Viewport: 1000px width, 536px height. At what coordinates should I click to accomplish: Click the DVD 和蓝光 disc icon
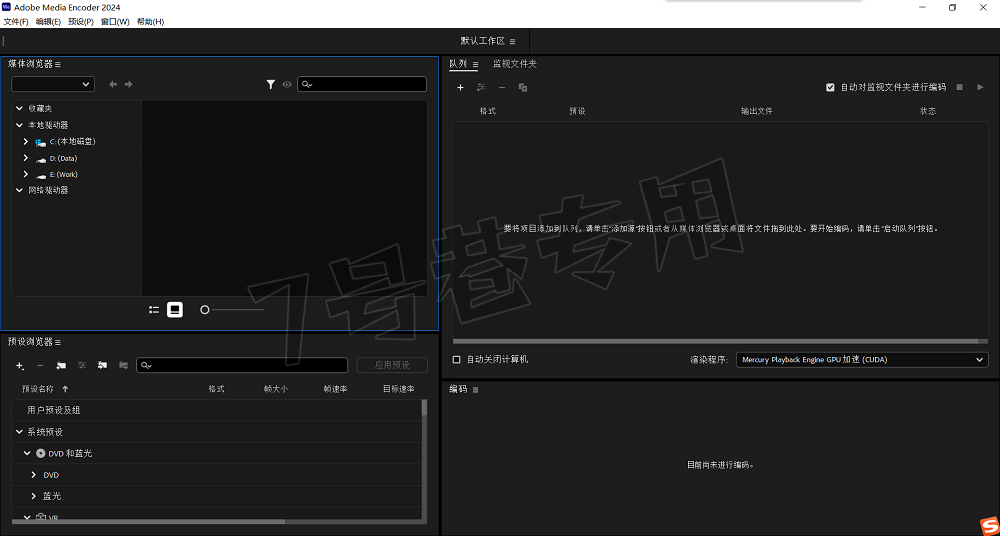coord(41,453)
